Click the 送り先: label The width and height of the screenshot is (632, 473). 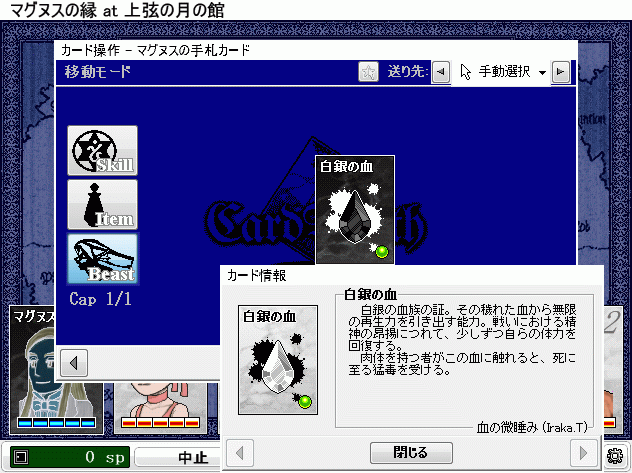(407, 72)
